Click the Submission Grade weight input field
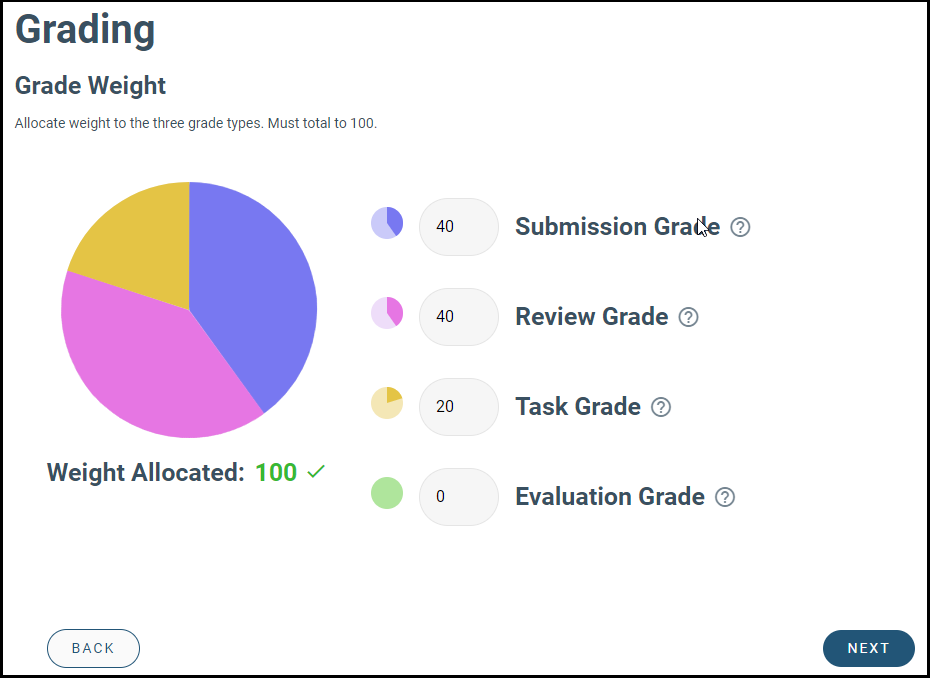Image resolution: width=930 pixels, height=679 pixels. [x=458, y=227]
